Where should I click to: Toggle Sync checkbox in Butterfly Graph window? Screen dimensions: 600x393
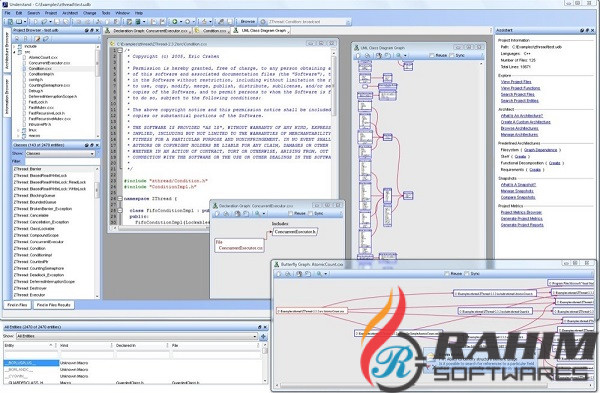click(466, 274)
